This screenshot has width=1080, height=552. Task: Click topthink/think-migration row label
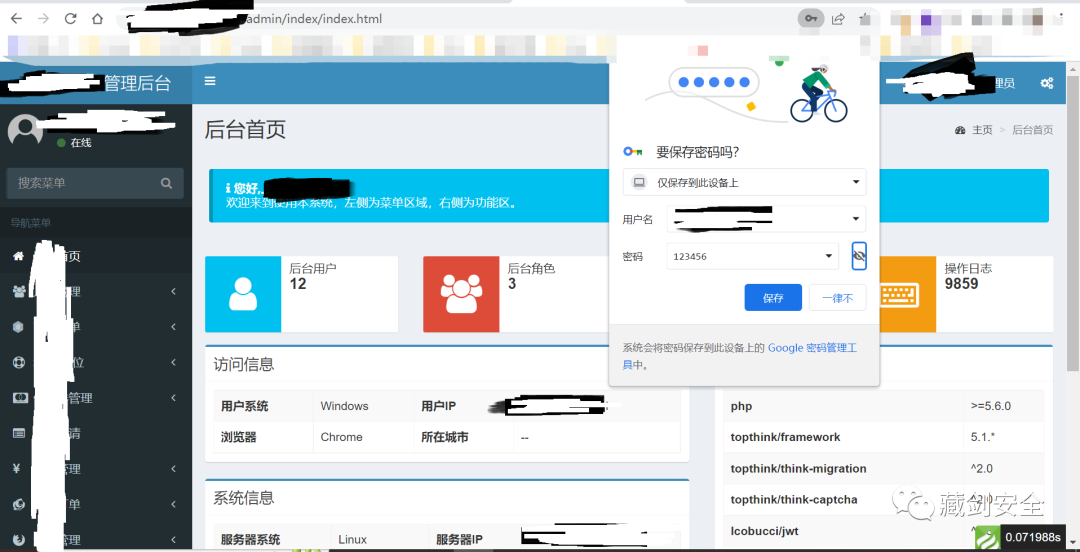tap(798, 468)
